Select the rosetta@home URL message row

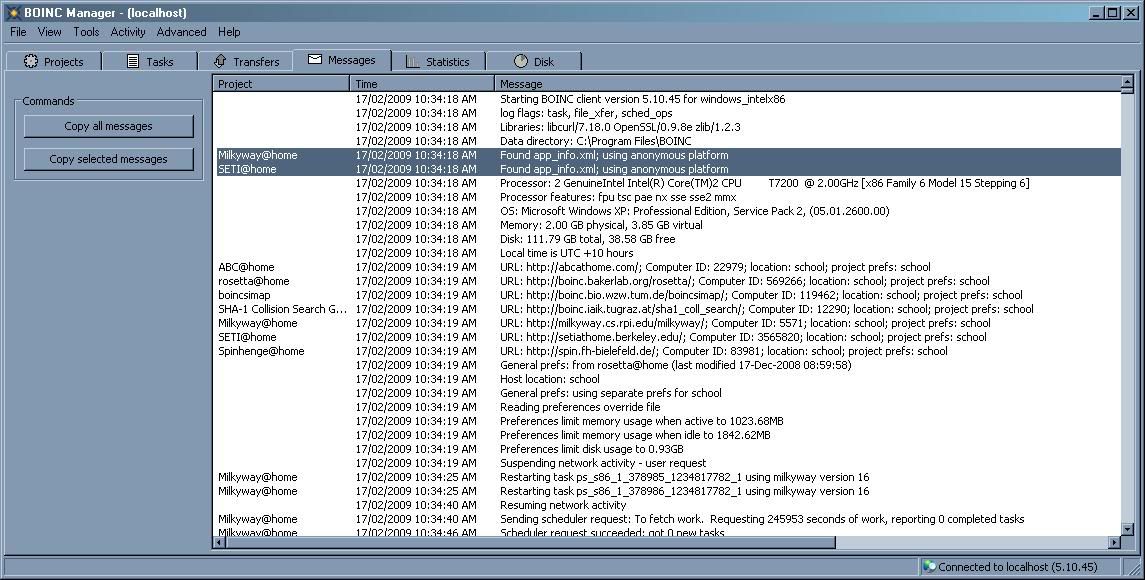pyautogui.click(x=667, y=281)
